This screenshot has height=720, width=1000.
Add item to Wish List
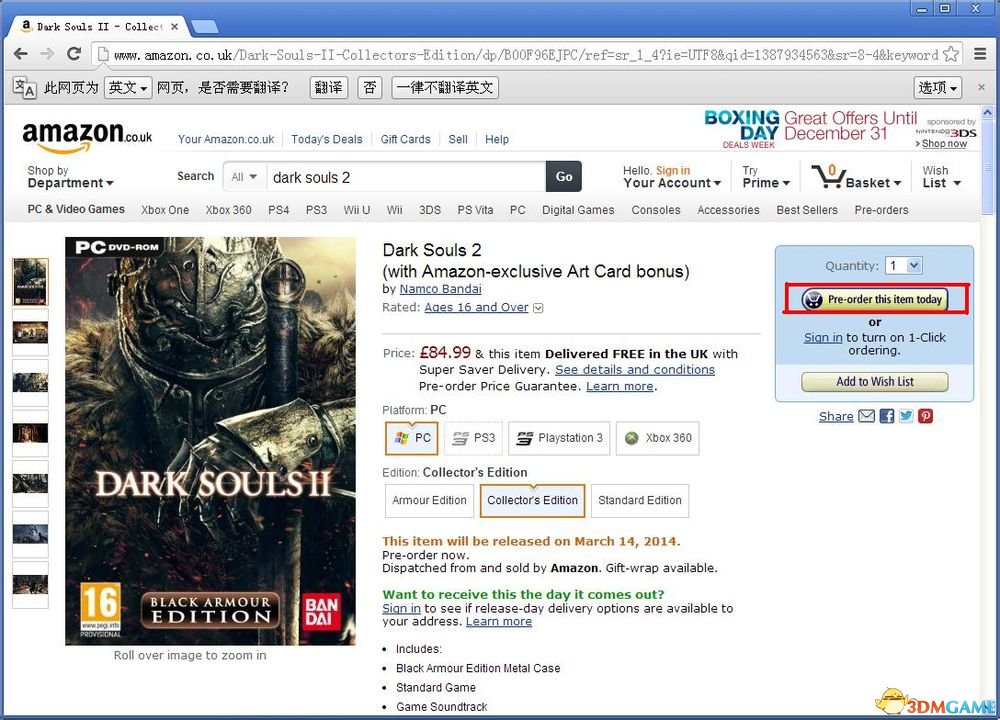tap(875, 381)
